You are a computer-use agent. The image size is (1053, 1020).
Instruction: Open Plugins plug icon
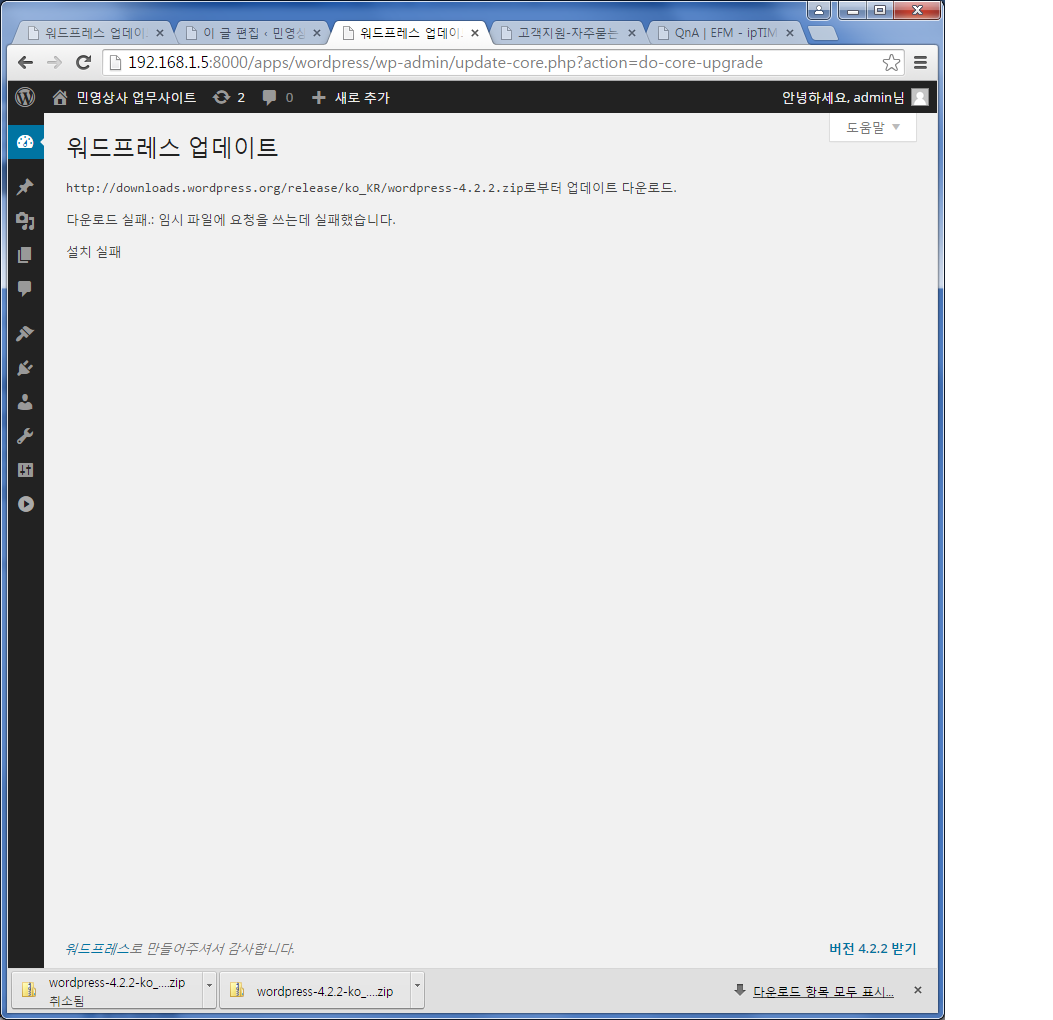pyautogui.click(x=25, y=368)
